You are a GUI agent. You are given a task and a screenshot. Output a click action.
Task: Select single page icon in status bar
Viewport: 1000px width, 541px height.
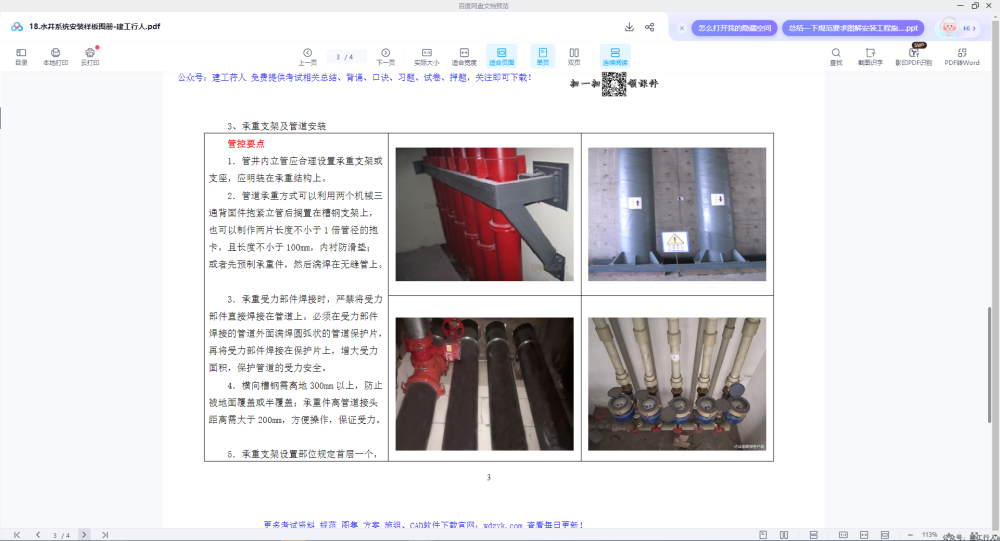click(x=763, y=535)
